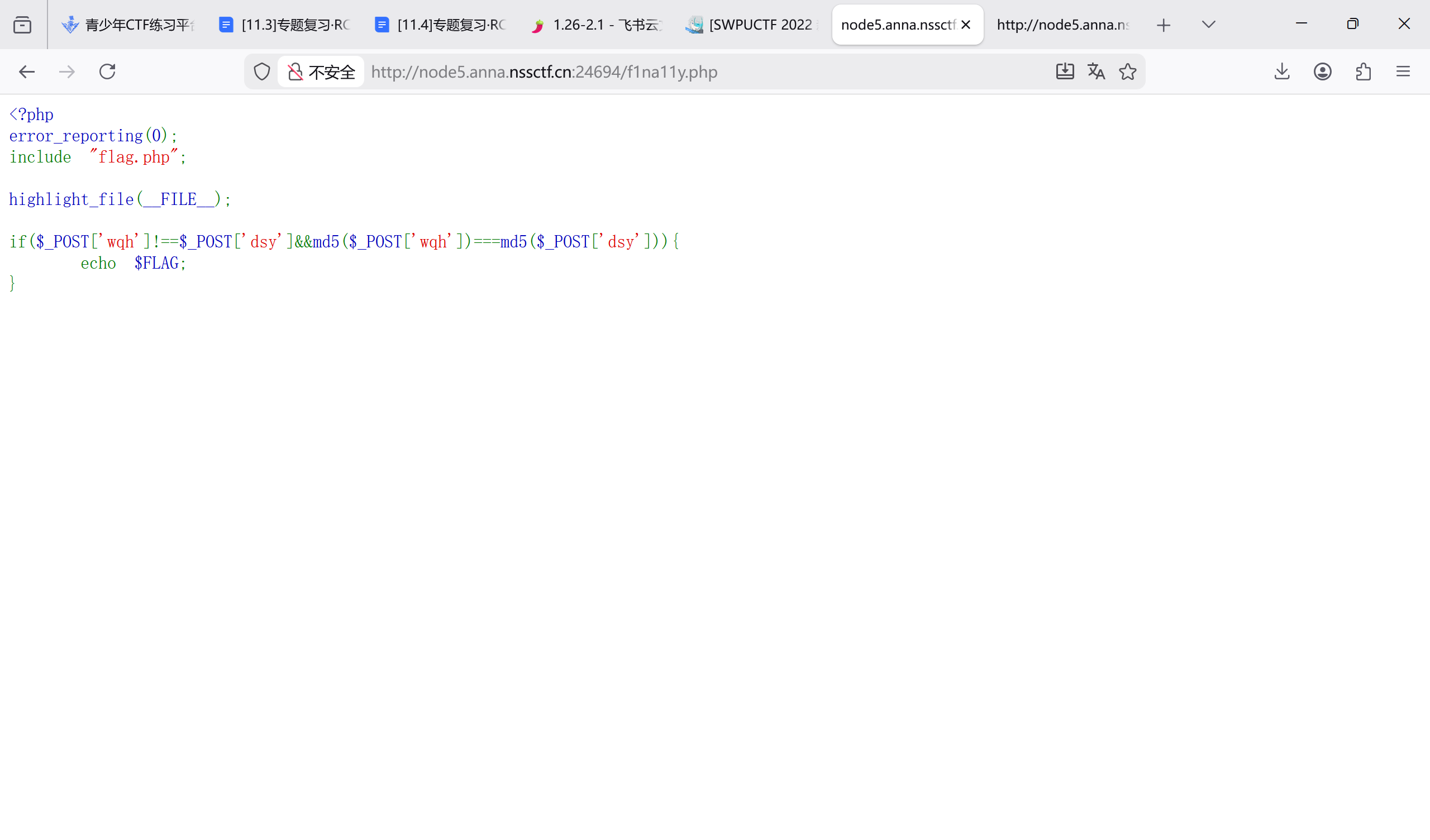
Task: Switch to [11.3]专题复习 tab
Action: tap(285, 25)
